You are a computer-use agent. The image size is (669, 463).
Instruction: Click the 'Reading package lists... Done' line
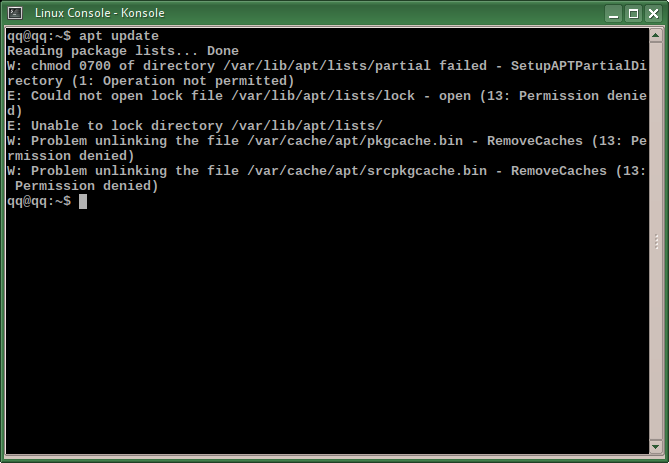123,51
